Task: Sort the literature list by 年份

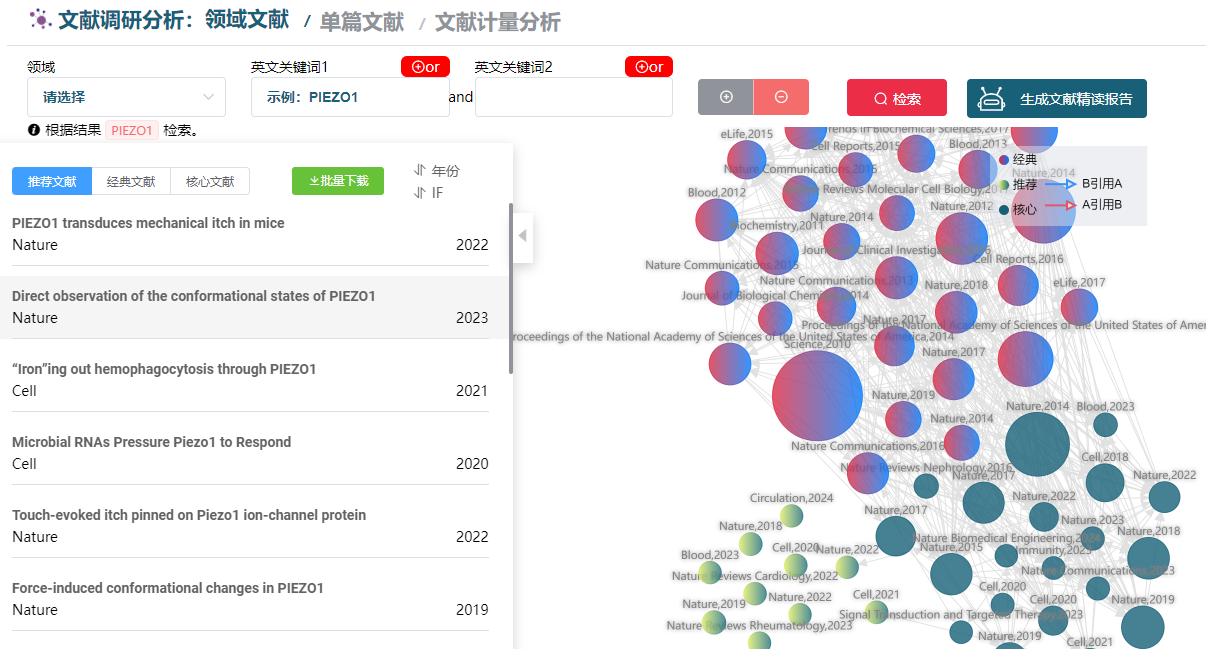Action: click(437, 171)
